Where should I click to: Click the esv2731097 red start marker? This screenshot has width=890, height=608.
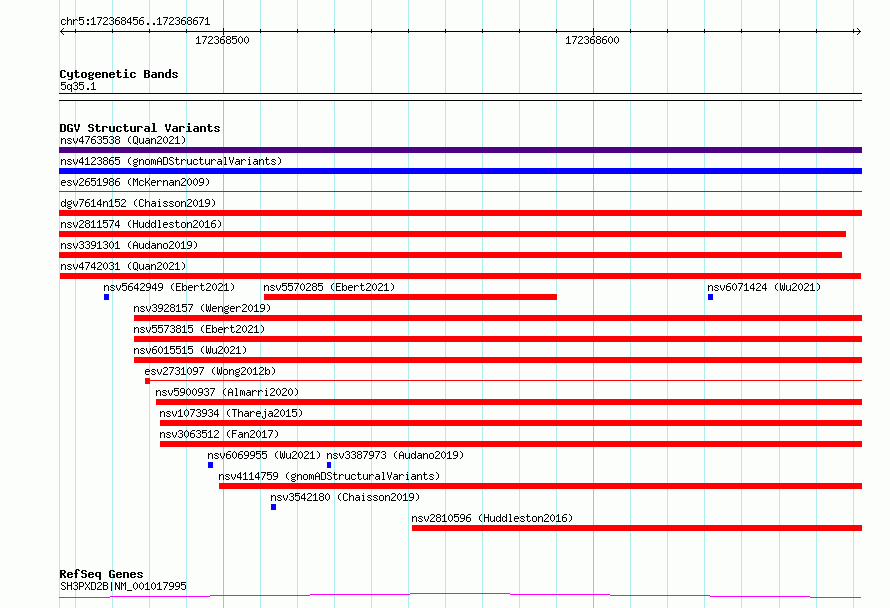pos(148,381)
